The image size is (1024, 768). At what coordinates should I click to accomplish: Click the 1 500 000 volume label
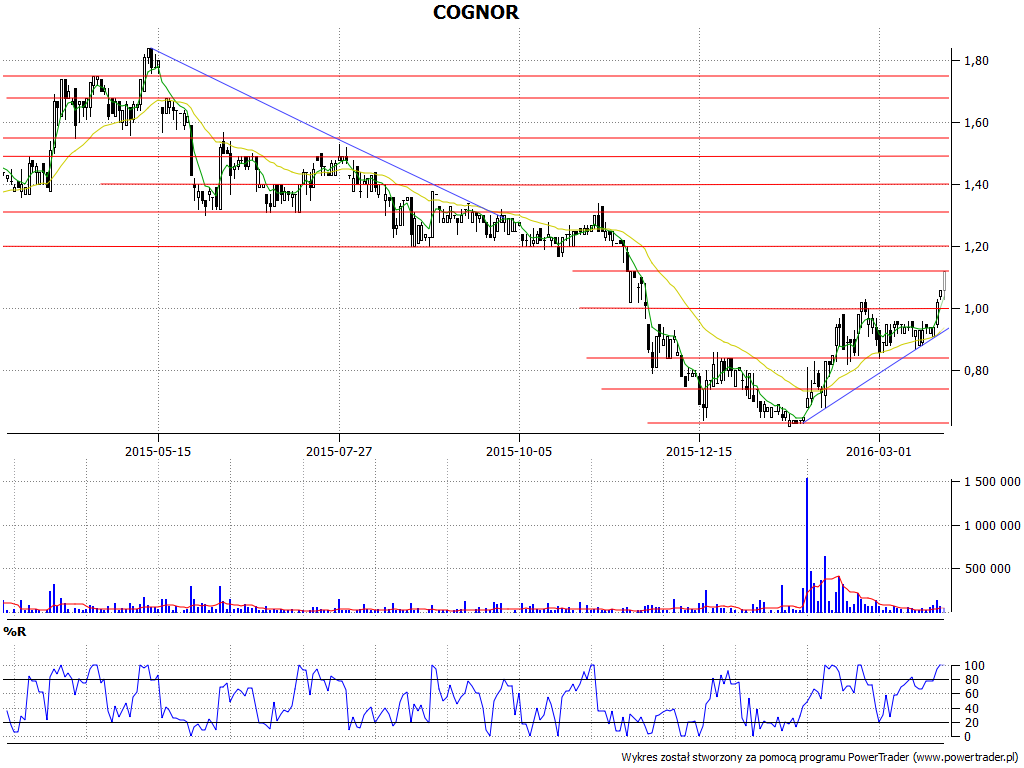point(992,482)
